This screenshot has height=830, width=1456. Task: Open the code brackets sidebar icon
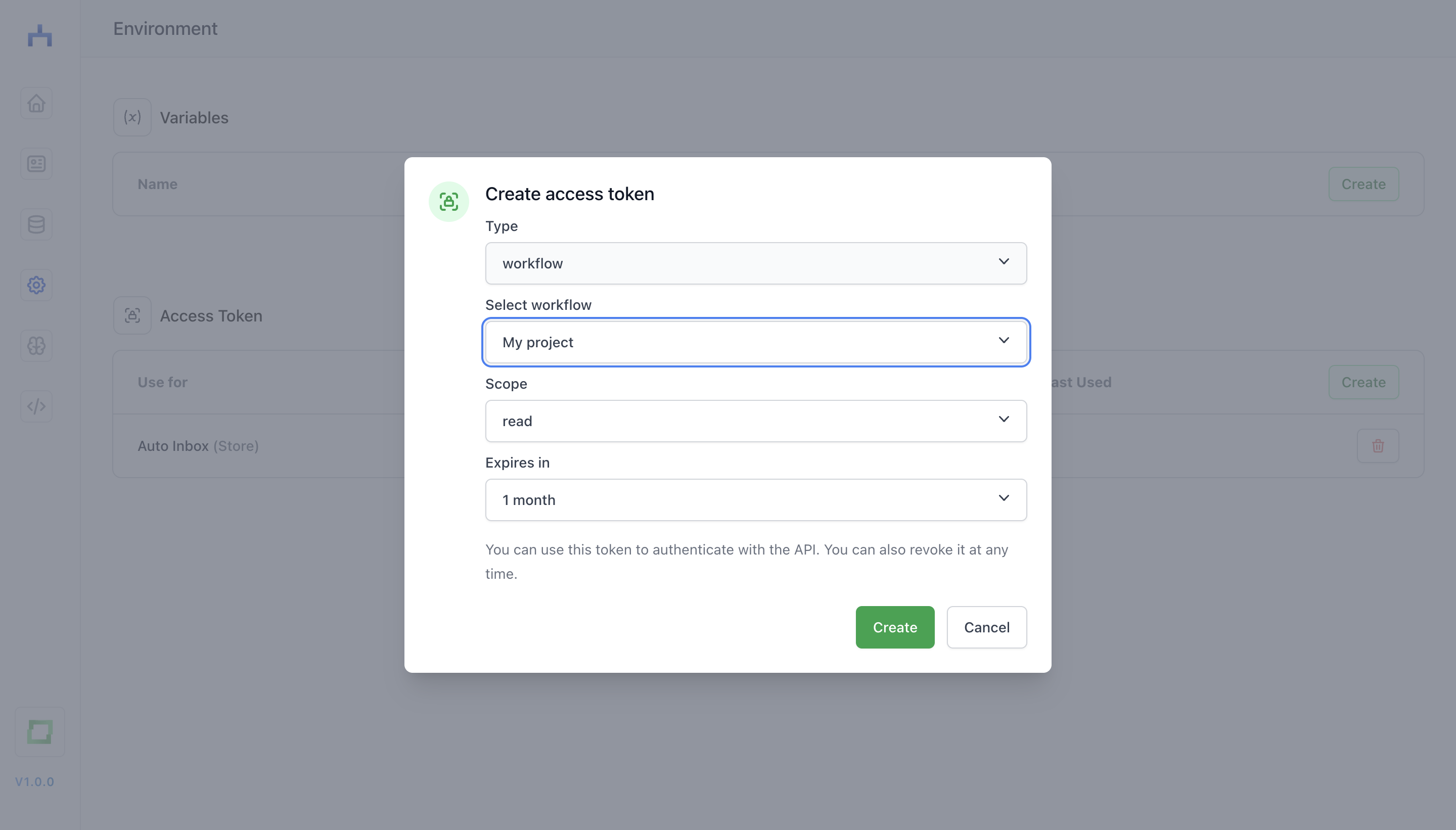tap(36, 406)
